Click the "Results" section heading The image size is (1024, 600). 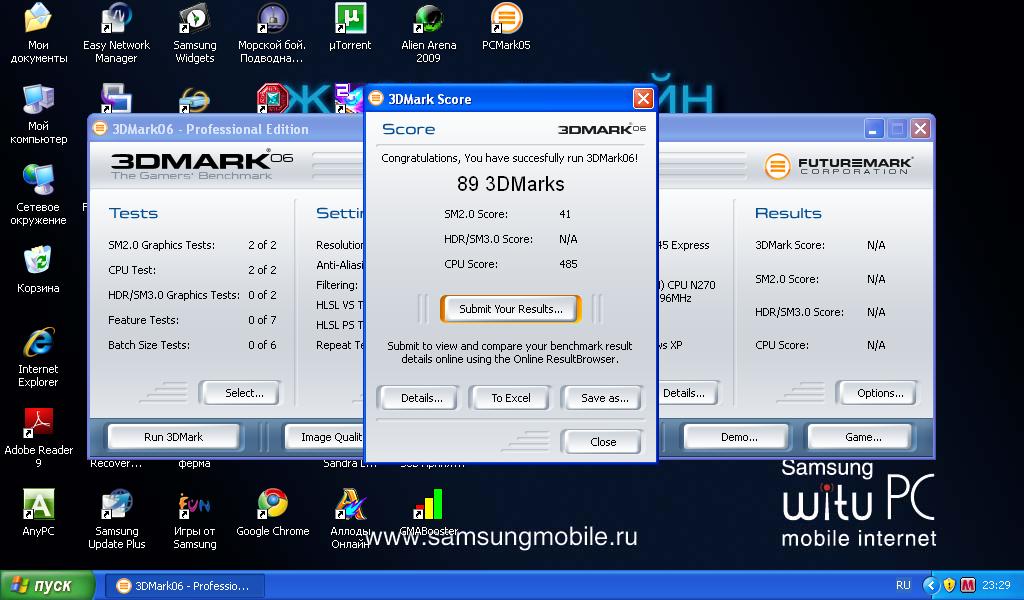(x=788, y=213)
